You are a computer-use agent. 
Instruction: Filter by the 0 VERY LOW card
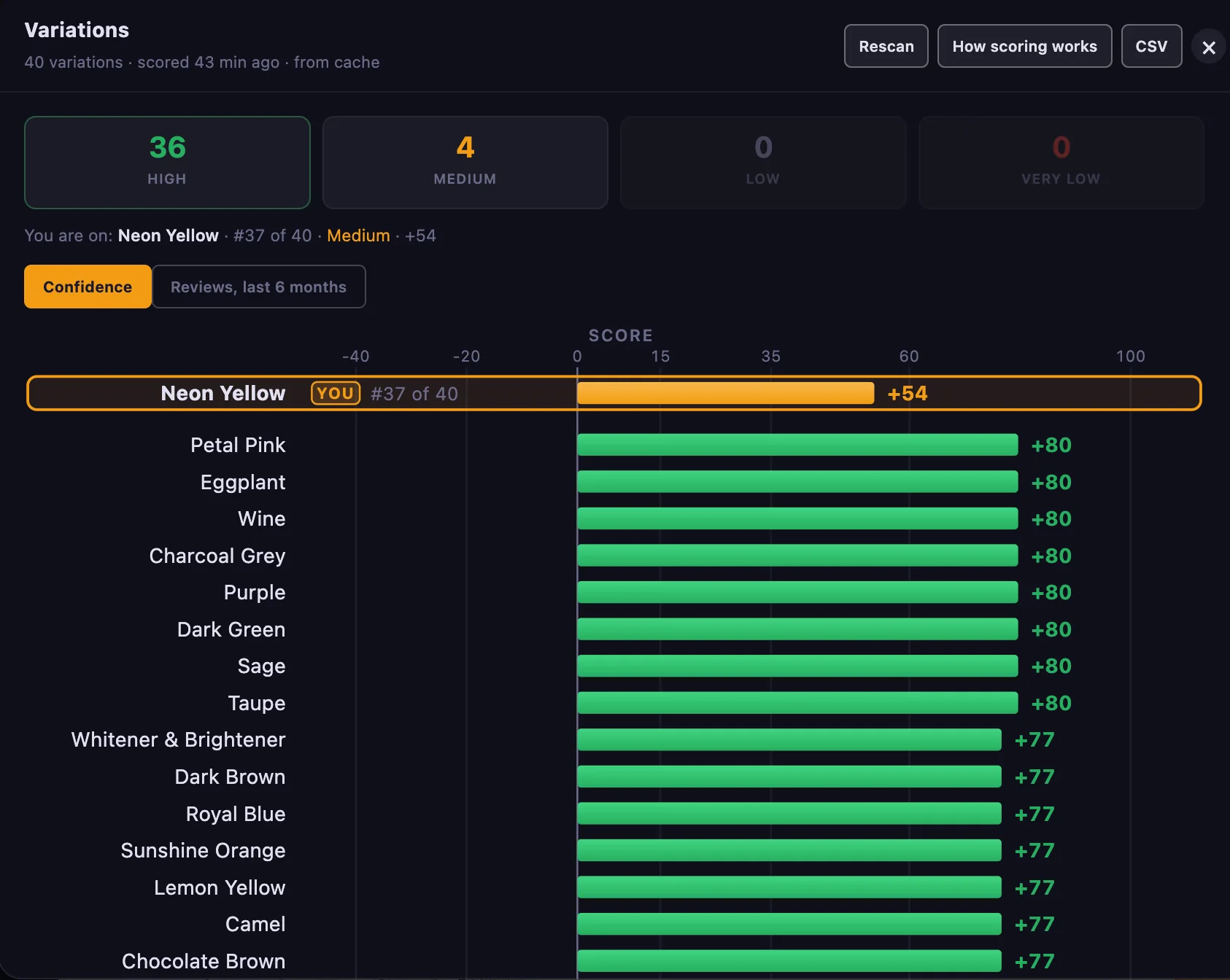pyautogui.click(x=1061, y=163)
